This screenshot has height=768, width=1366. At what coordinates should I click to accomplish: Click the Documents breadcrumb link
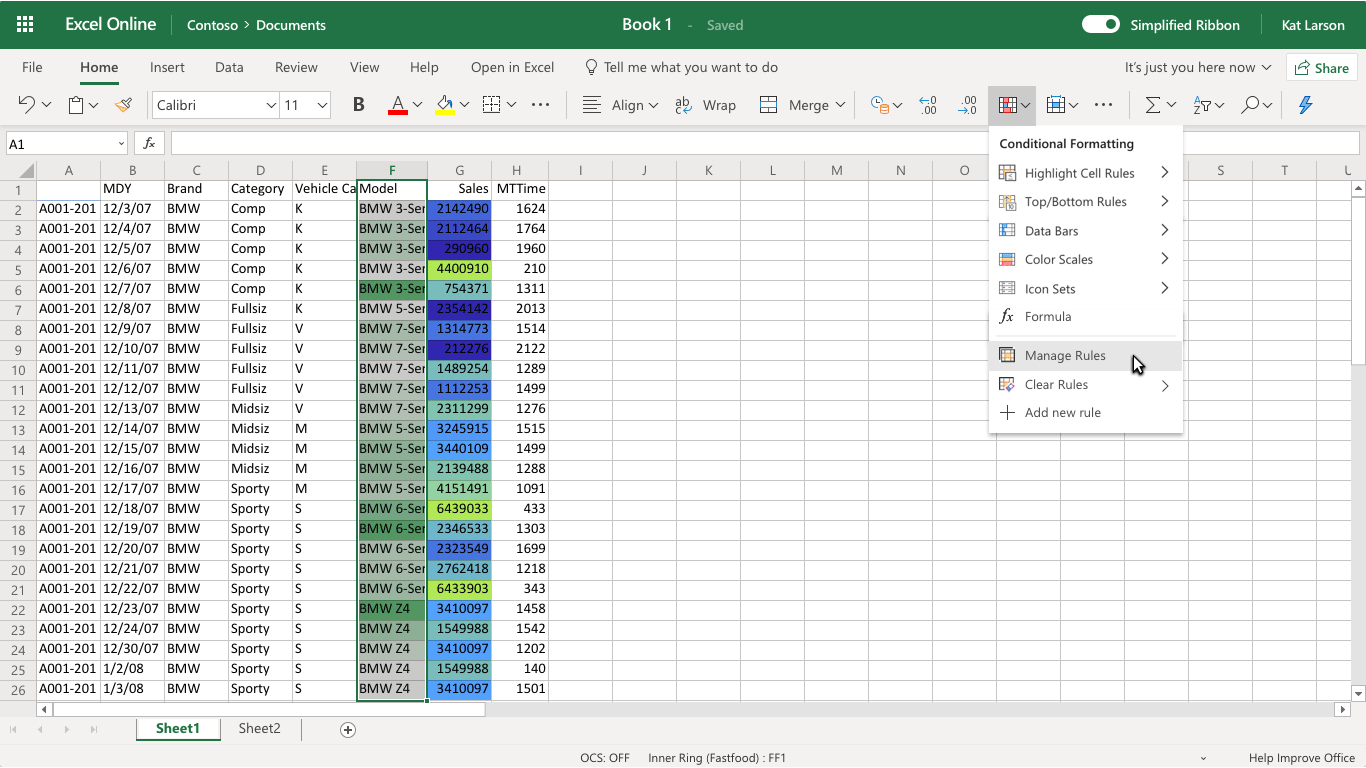click(x=291, y=25)
